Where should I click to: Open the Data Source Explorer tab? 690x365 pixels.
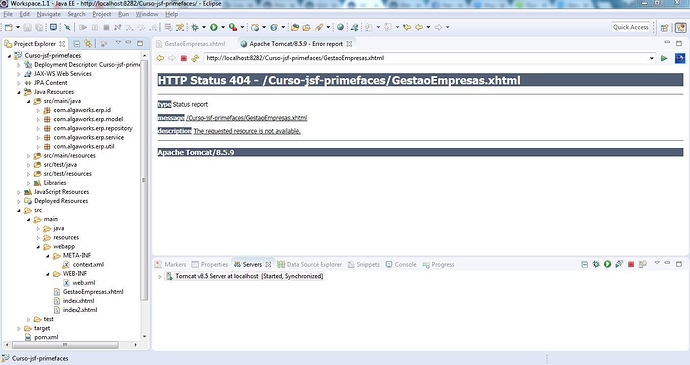309,265
